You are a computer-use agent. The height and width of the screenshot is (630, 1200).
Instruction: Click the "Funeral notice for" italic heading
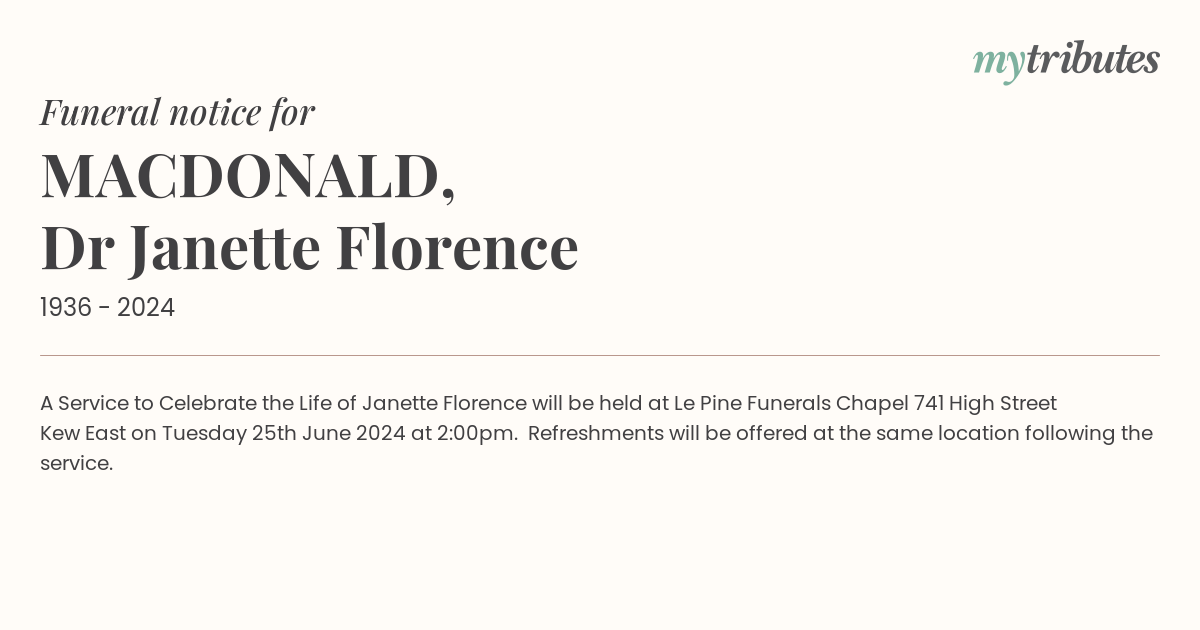pyautogui.click(x=178, y=112)
